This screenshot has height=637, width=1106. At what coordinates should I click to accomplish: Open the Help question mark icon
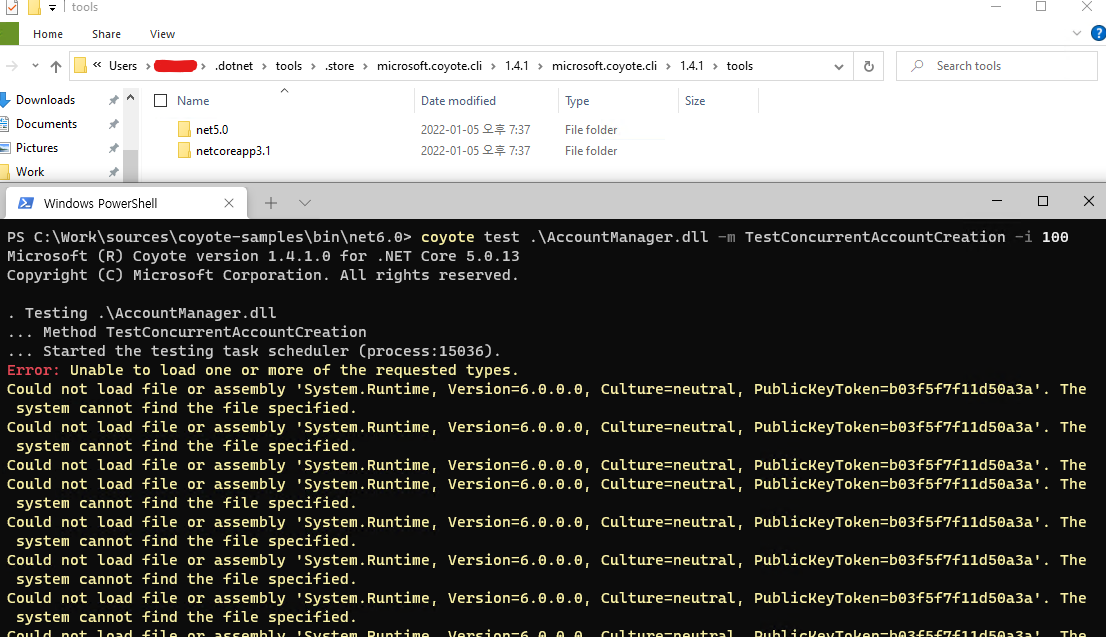pos(1096,33)
